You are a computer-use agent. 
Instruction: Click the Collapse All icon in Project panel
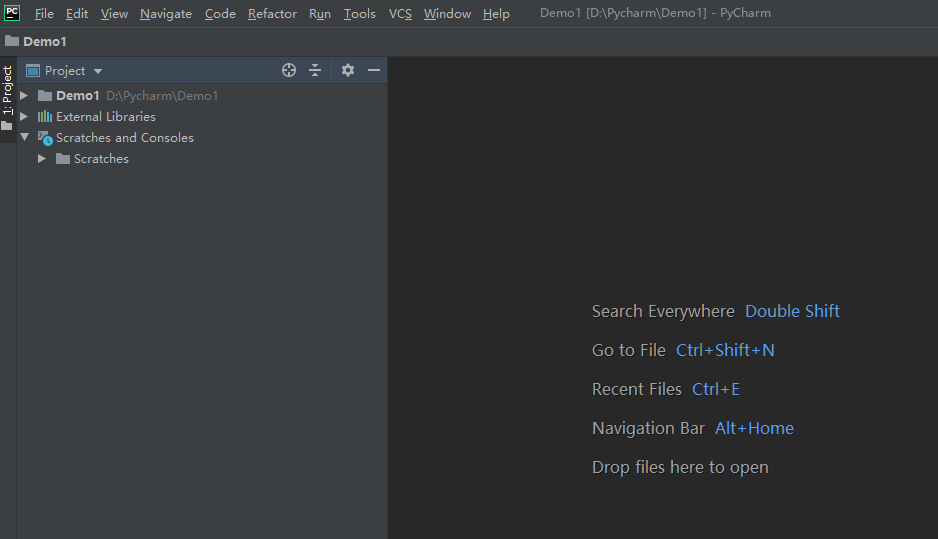point(315,71)
